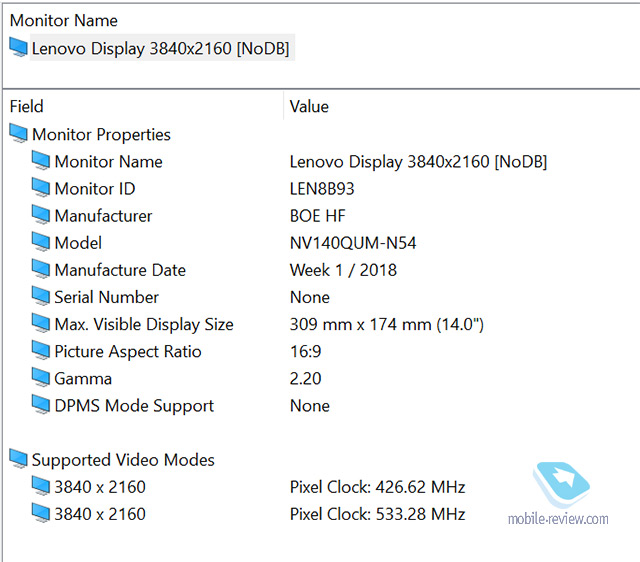Click the icon beside DPMS Mode Support
This screenshot has height=562, width=640.
tap(41, 405)
